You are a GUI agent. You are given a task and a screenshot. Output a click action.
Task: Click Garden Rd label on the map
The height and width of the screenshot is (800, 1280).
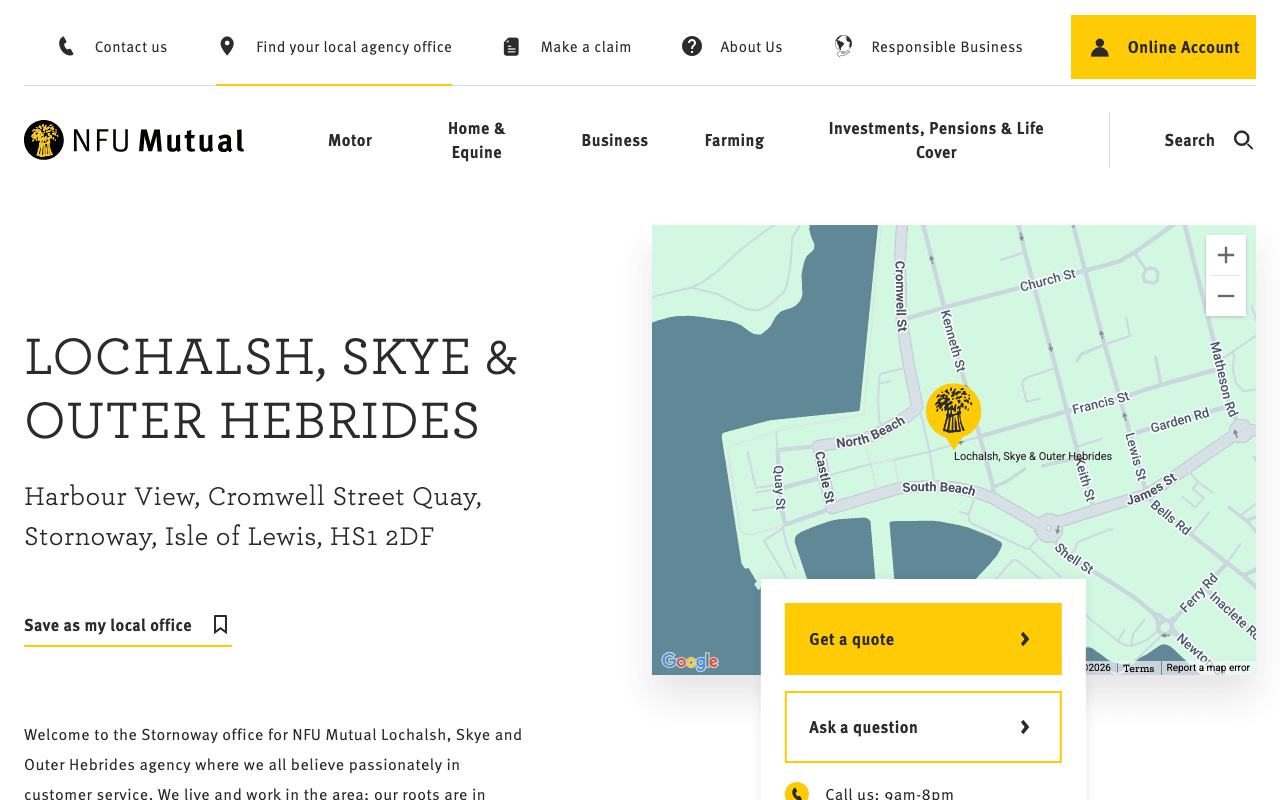click(x=1180, y=422)
